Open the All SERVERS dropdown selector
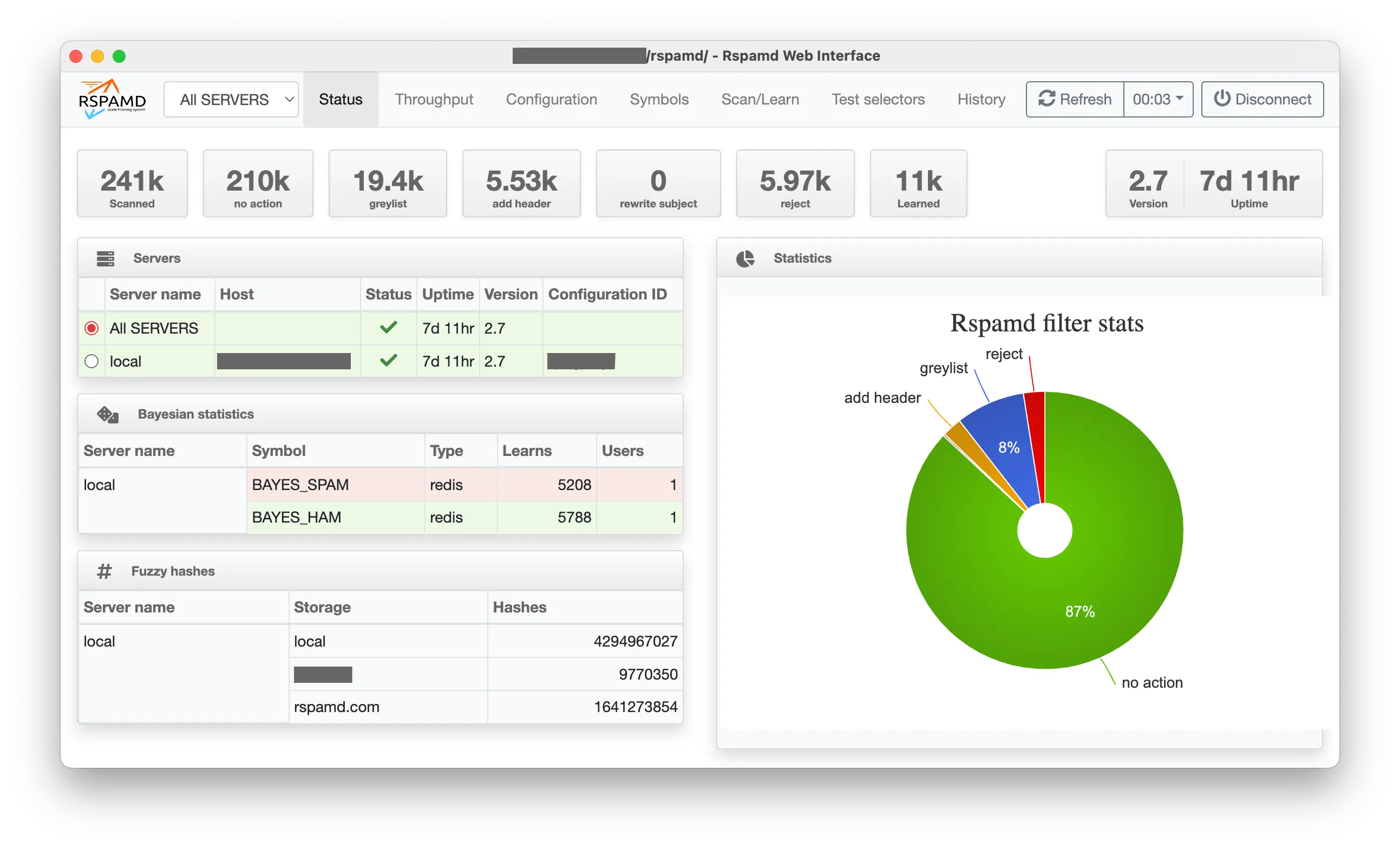The height and width of the screenshot is (848, 1400). point(231,100)
